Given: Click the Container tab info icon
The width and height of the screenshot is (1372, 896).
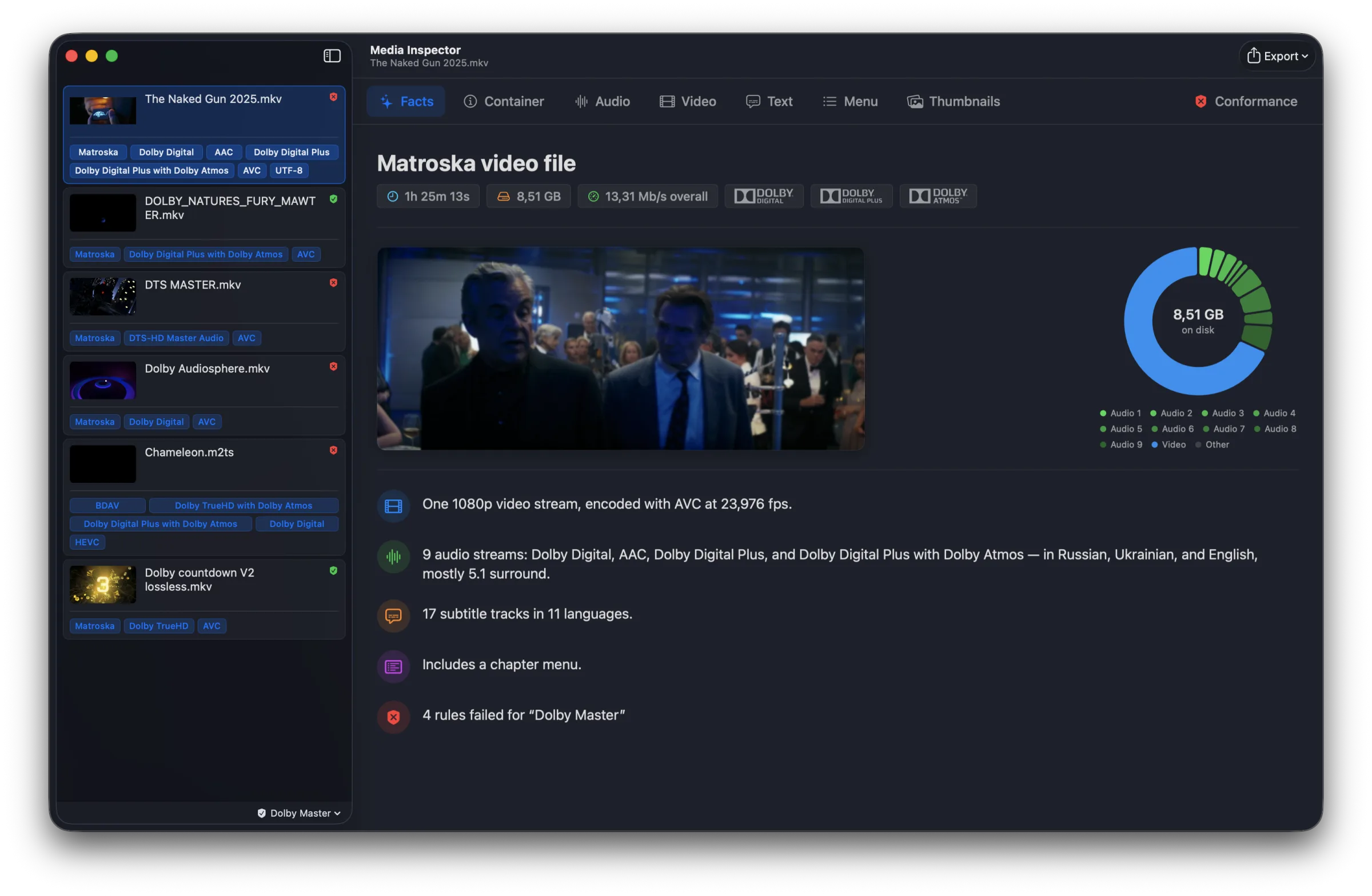Looking at the screenshot, I should pos(470,101).
